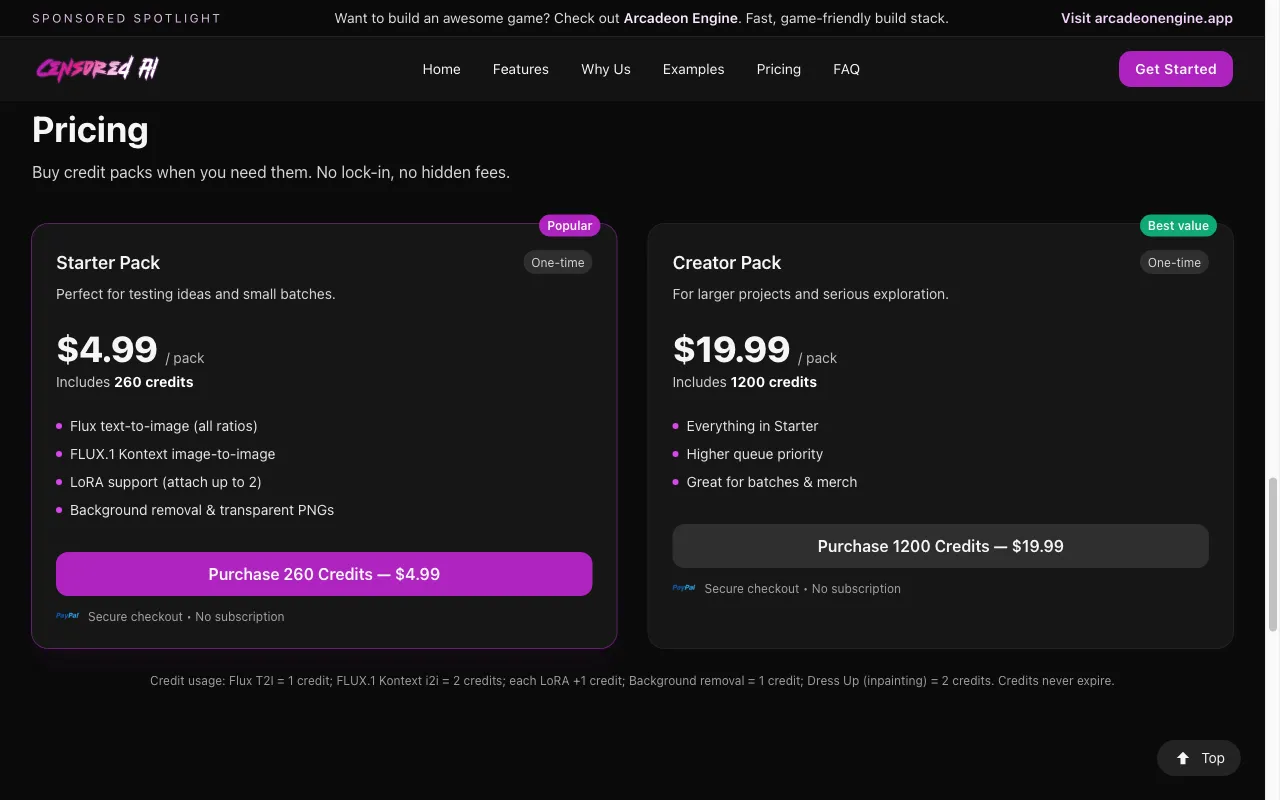
Task: Click the Get Started button
Action: [1175, 69]
